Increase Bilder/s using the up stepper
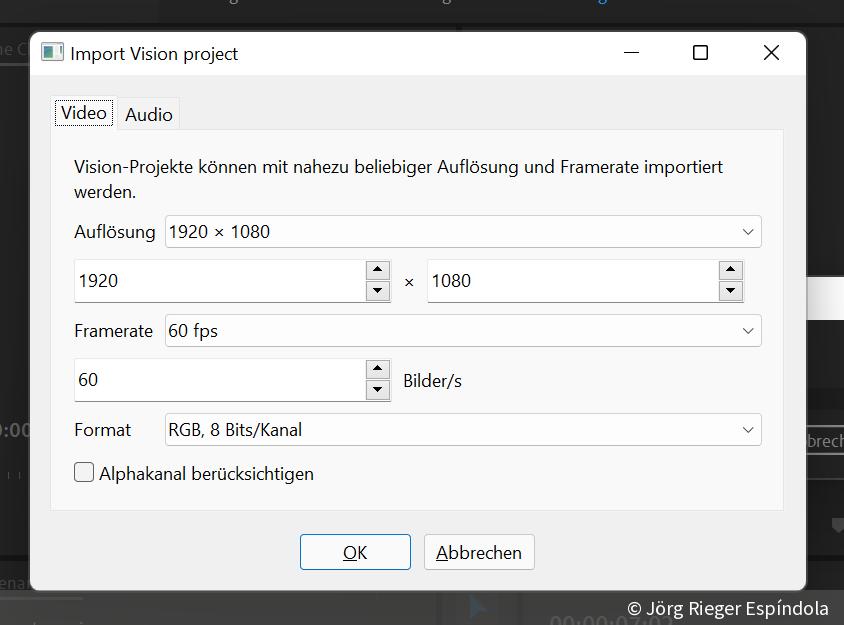 click(378, 370)
